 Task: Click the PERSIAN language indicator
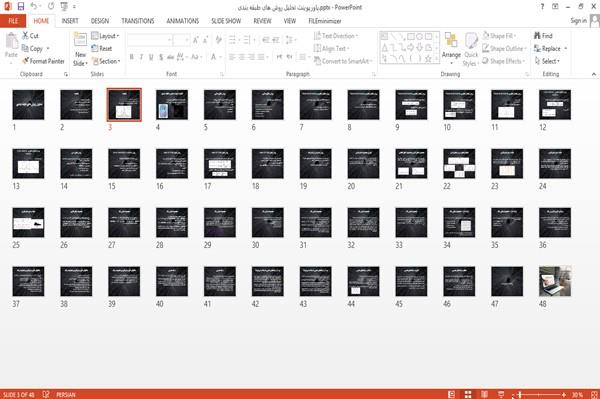tap(66, 394)
